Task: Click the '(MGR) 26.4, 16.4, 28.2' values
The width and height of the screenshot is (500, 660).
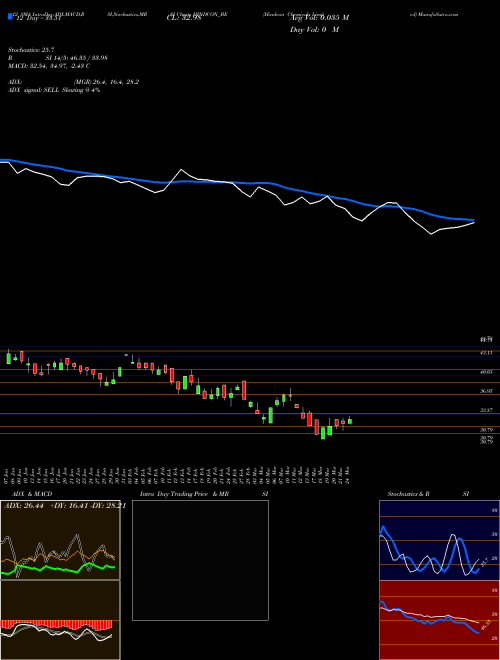Action: click(106, 82)
